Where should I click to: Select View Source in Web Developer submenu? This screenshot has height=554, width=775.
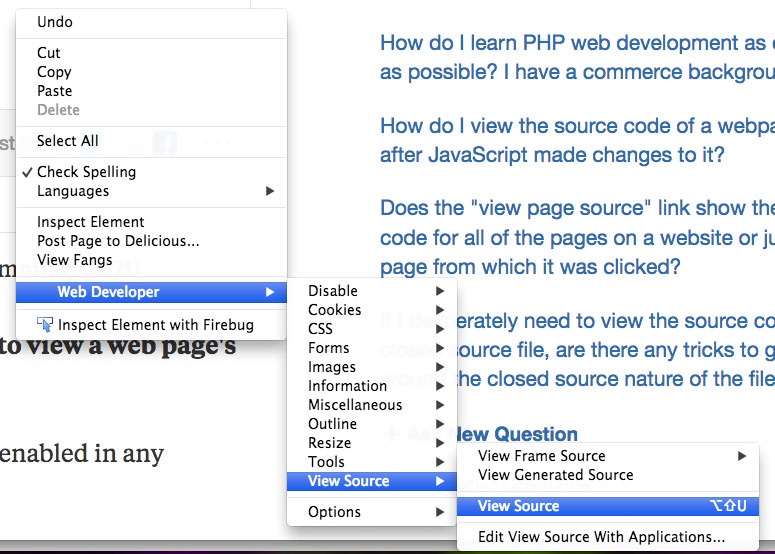click(x=372, y=481)
